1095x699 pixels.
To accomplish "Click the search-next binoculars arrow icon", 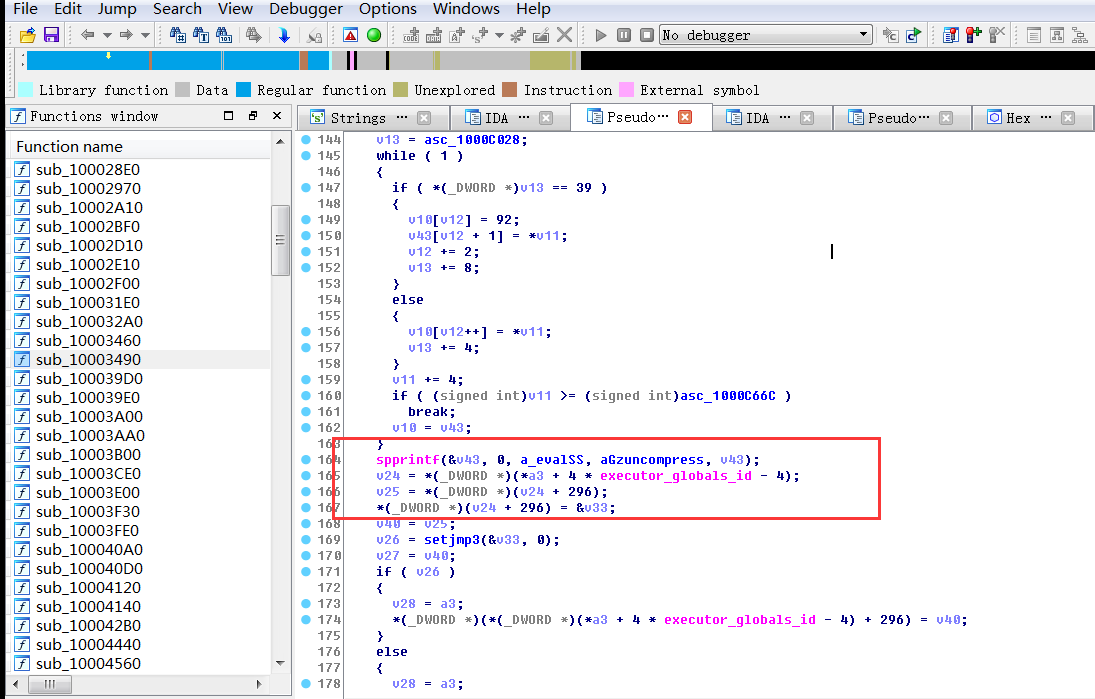I will click(x=253, y=35).
